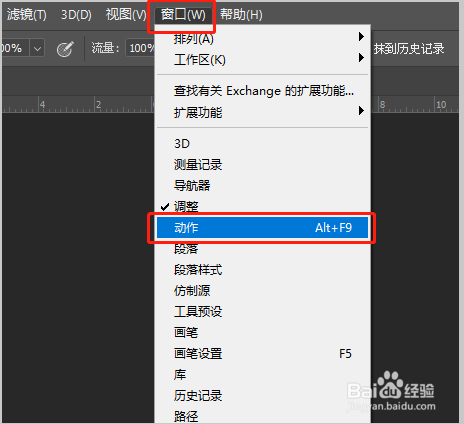Expand the 扩展功能 submenu
Viewport: 464px width, 424px height.
tap(263, 112)
